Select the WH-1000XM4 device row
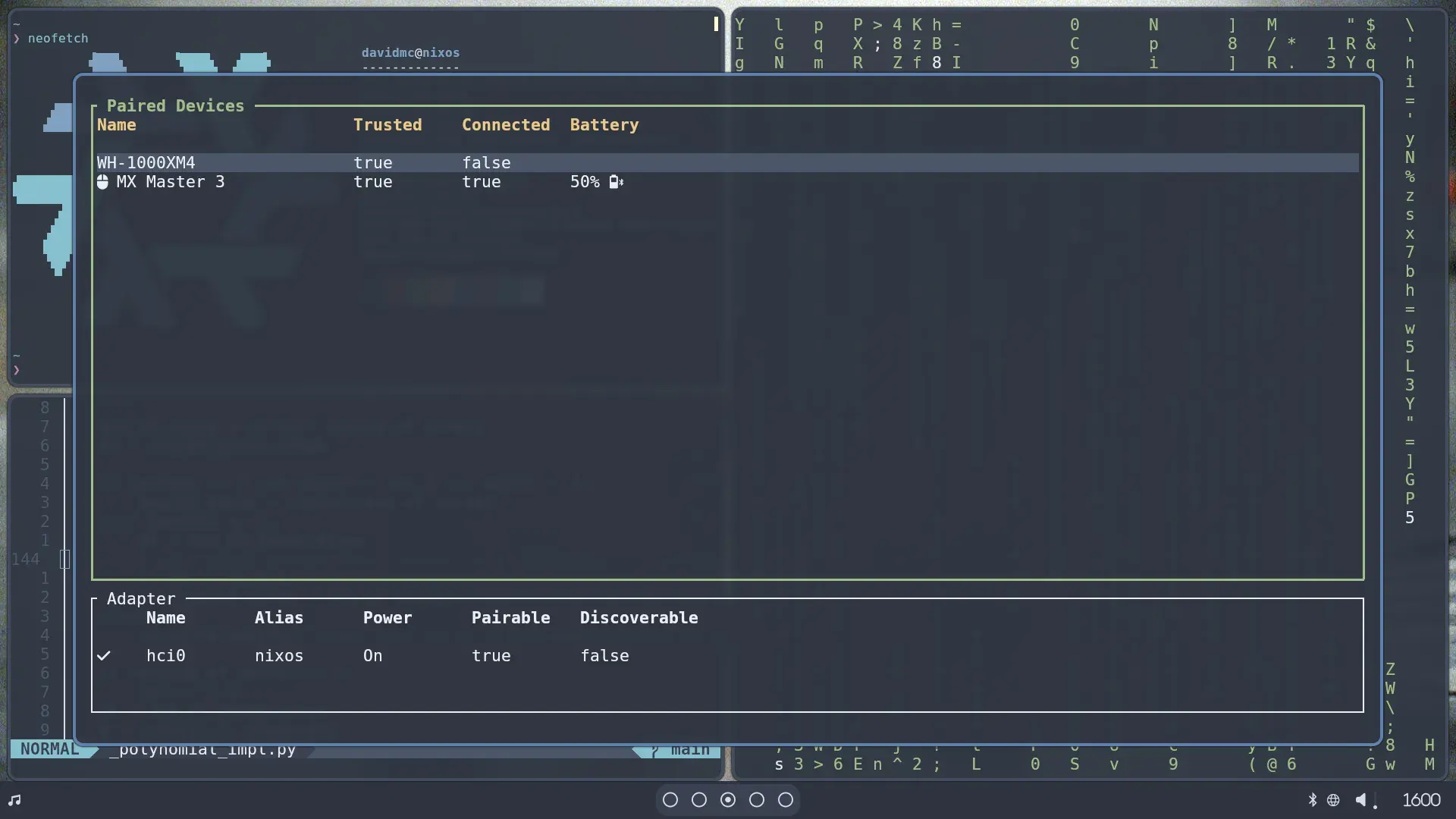 tap(146, 163)
